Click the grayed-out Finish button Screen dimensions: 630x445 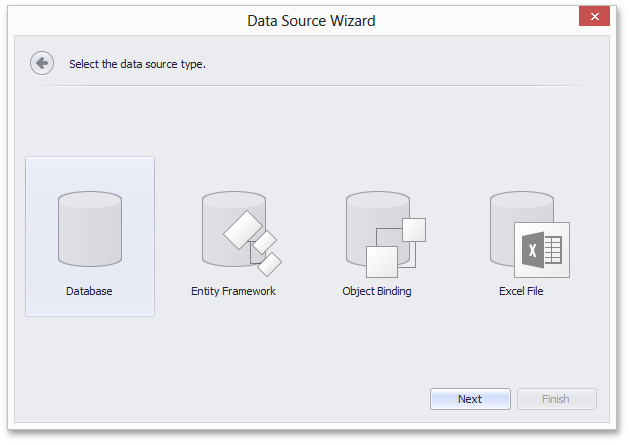[556, 399]
